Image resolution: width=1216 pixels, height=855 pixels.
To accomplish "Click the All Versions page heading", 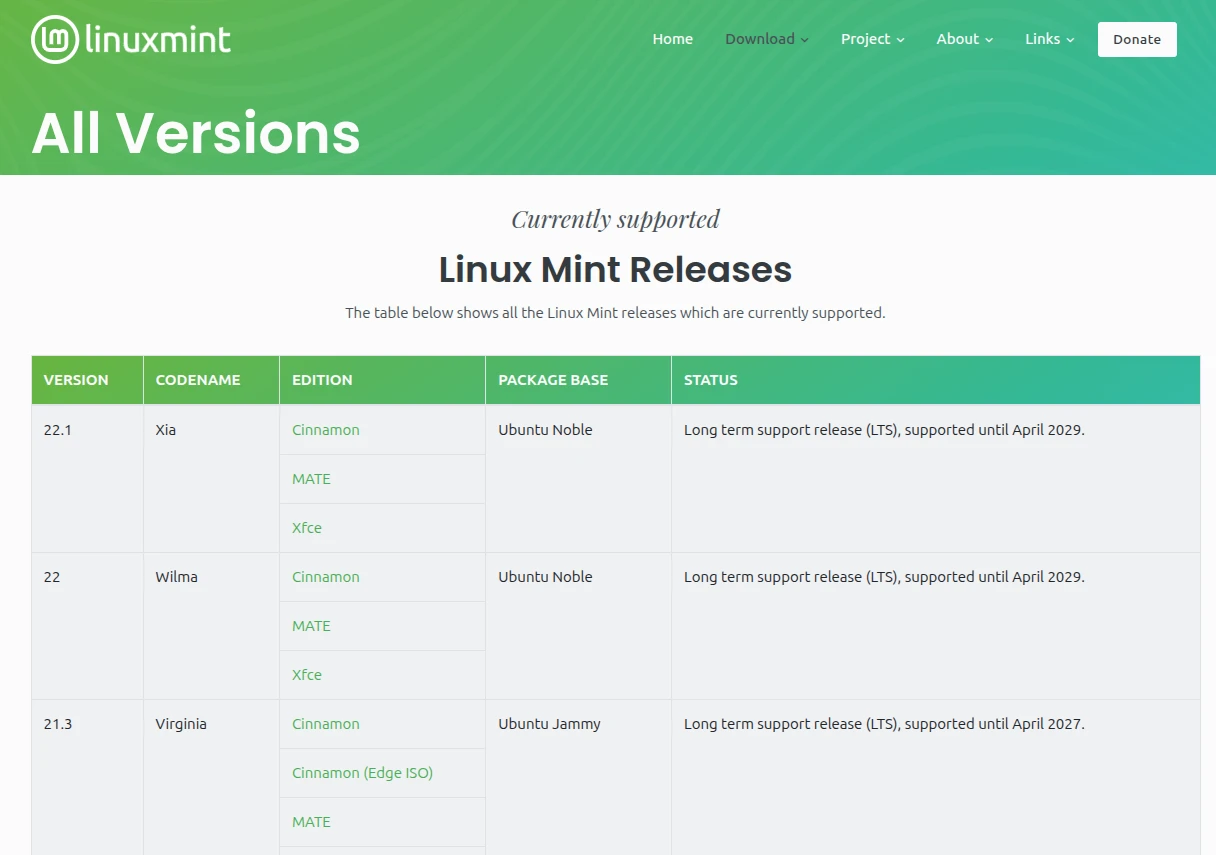I will point(196,131).
